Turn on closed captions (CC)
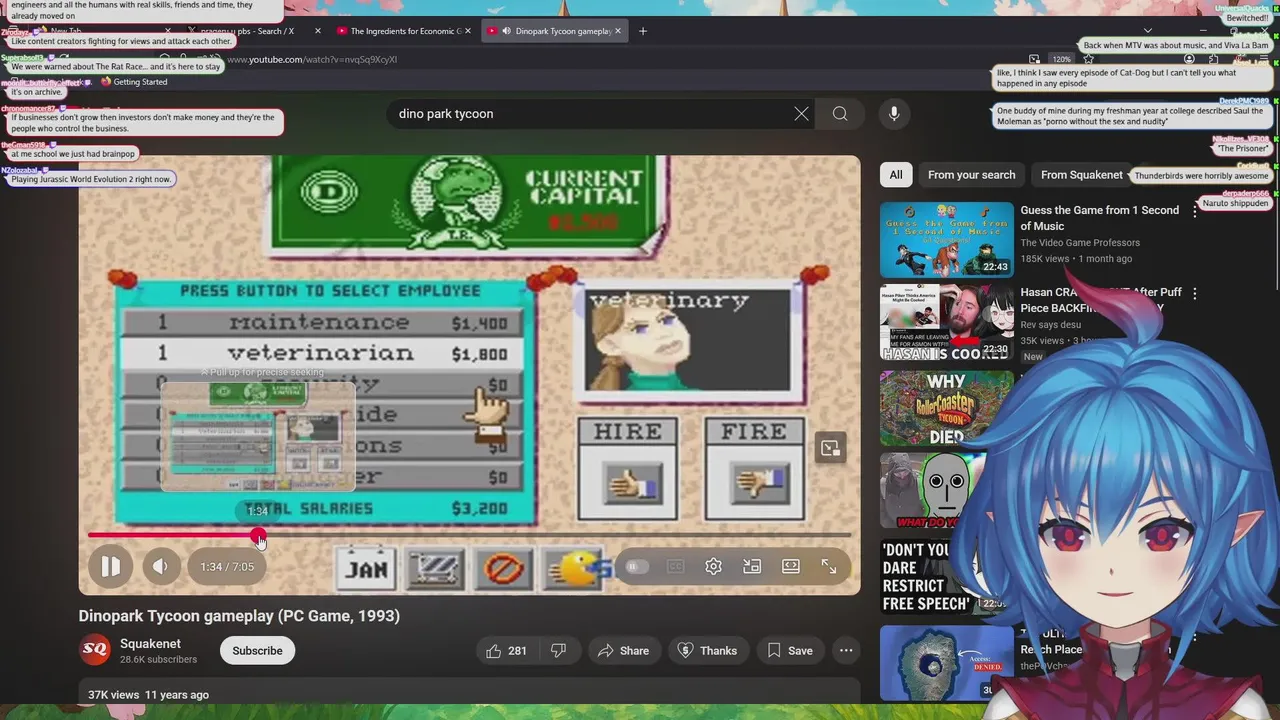The image size is (1280, 720). (x=675, y=566)
